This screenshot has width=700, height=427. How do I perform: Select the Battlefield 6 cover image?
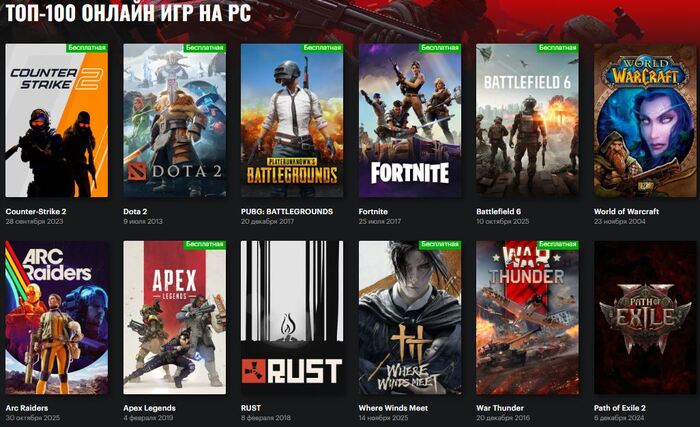(528, 121)
